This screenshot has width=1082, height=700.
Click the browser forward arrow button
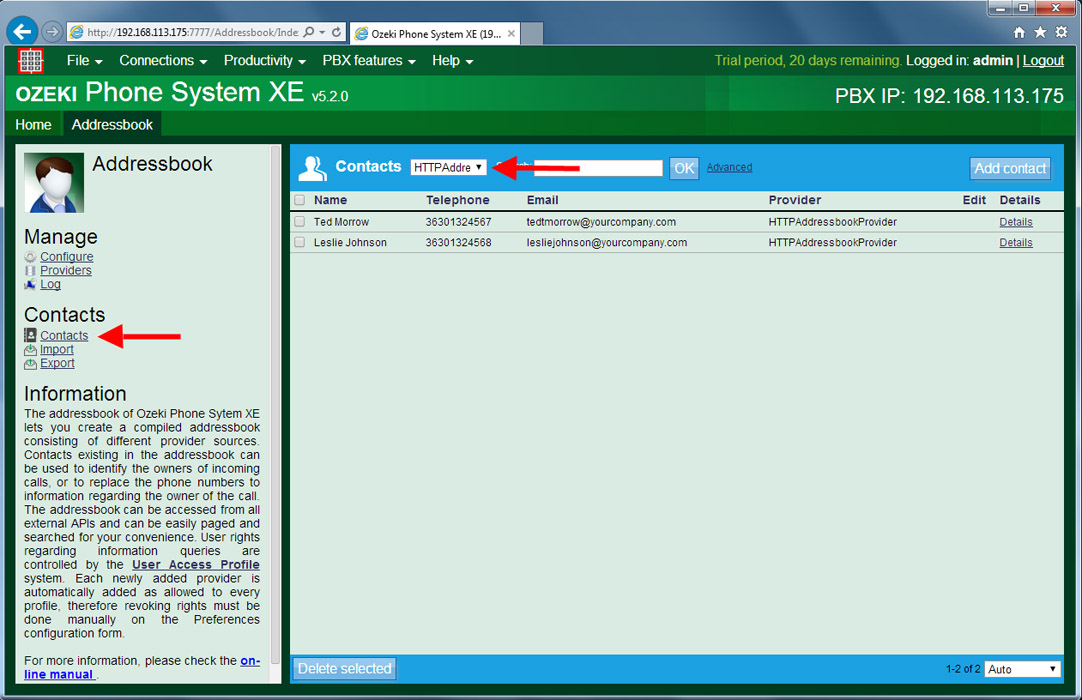52,32
